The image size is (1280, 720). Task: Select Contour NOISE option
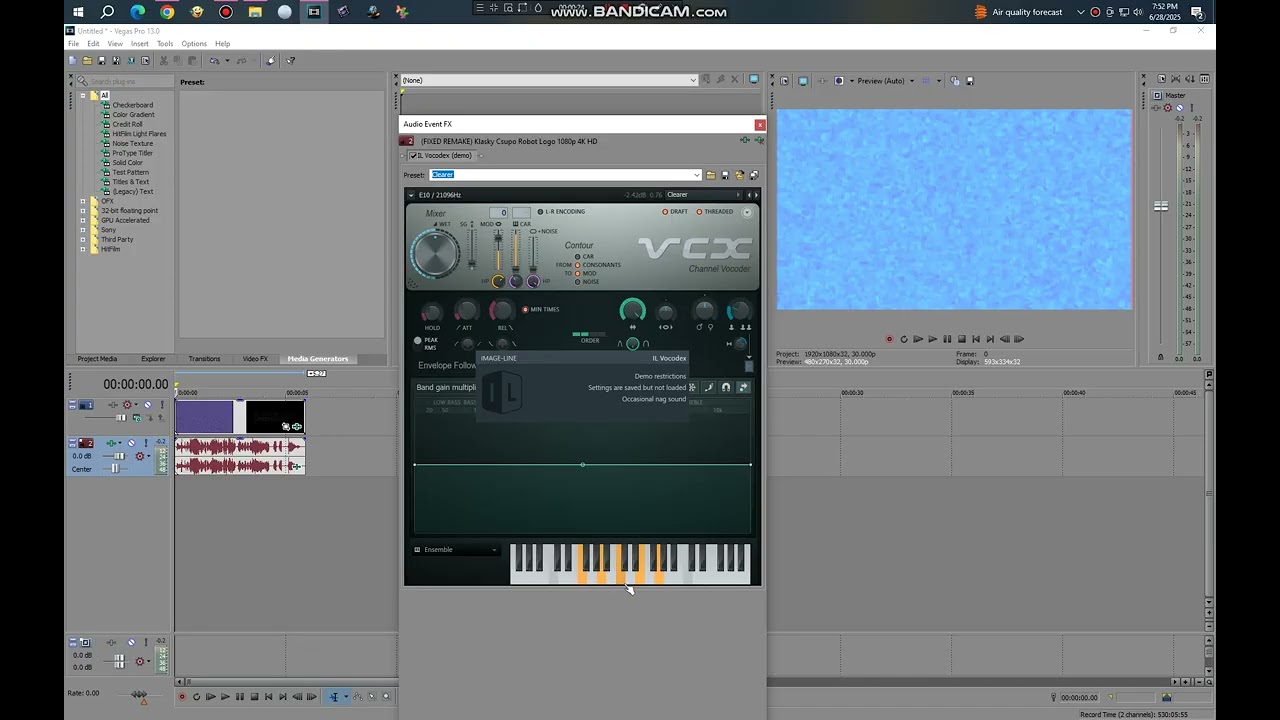pyautogui.click(x=577, y=282)
